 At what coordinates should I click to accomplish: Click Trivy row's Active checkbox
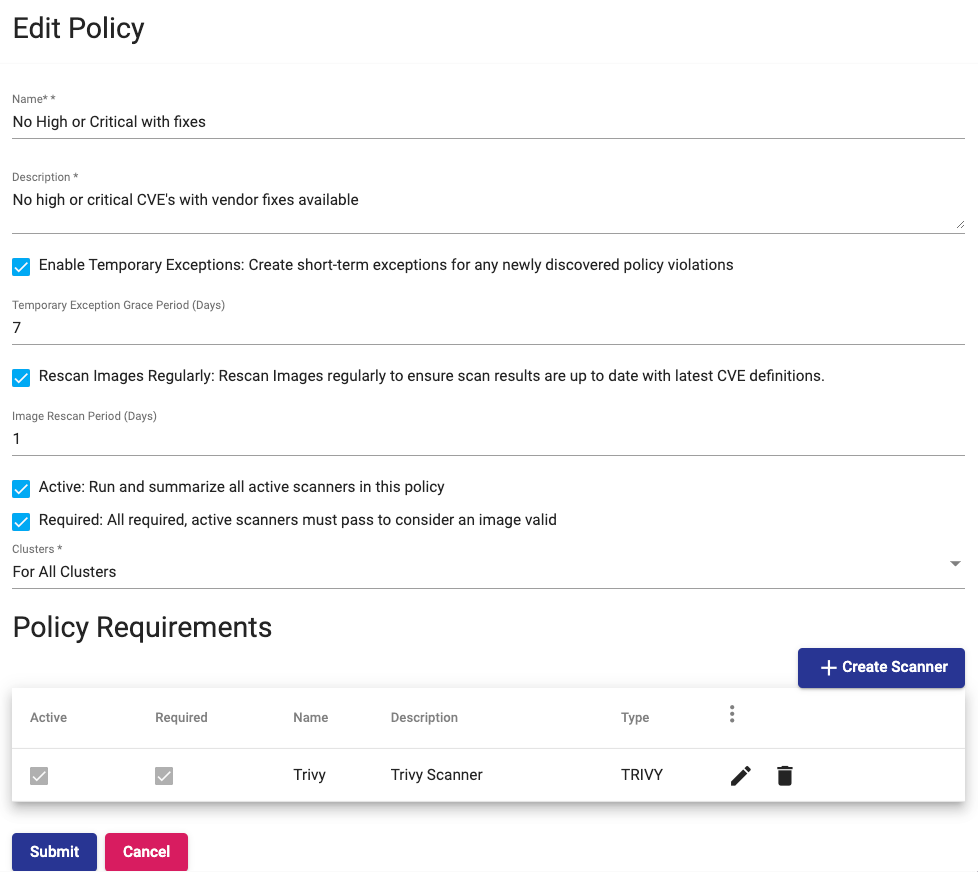tap(39, 776)
